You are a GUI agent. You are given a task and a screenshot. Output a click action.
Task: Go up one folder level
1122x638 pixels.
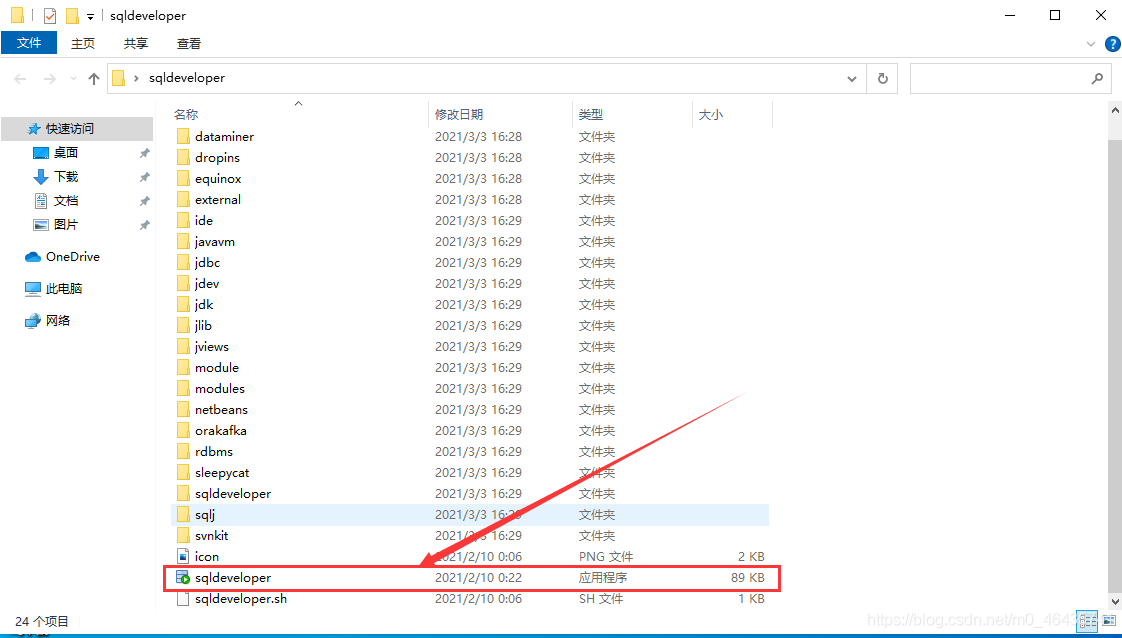[94, 79]
